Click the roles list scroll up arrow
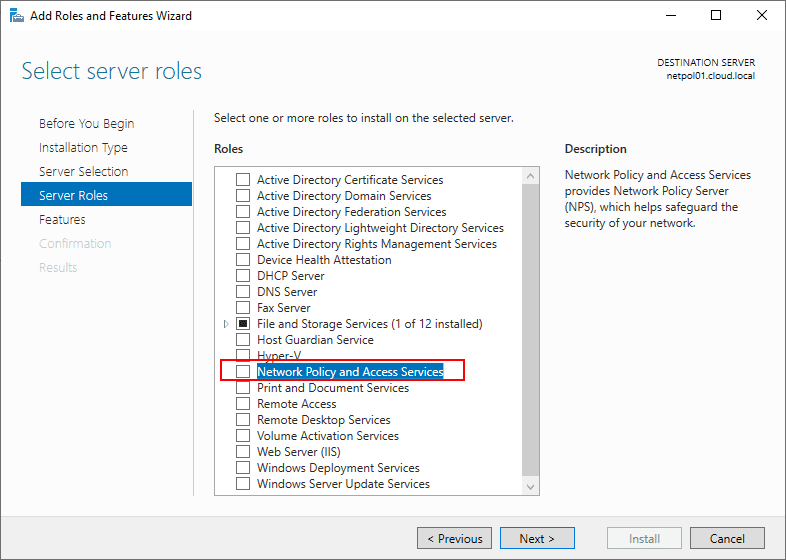Image resolution: width=786 pixels, height=560 pixels. pyautogui.click(x=531, y=174)
